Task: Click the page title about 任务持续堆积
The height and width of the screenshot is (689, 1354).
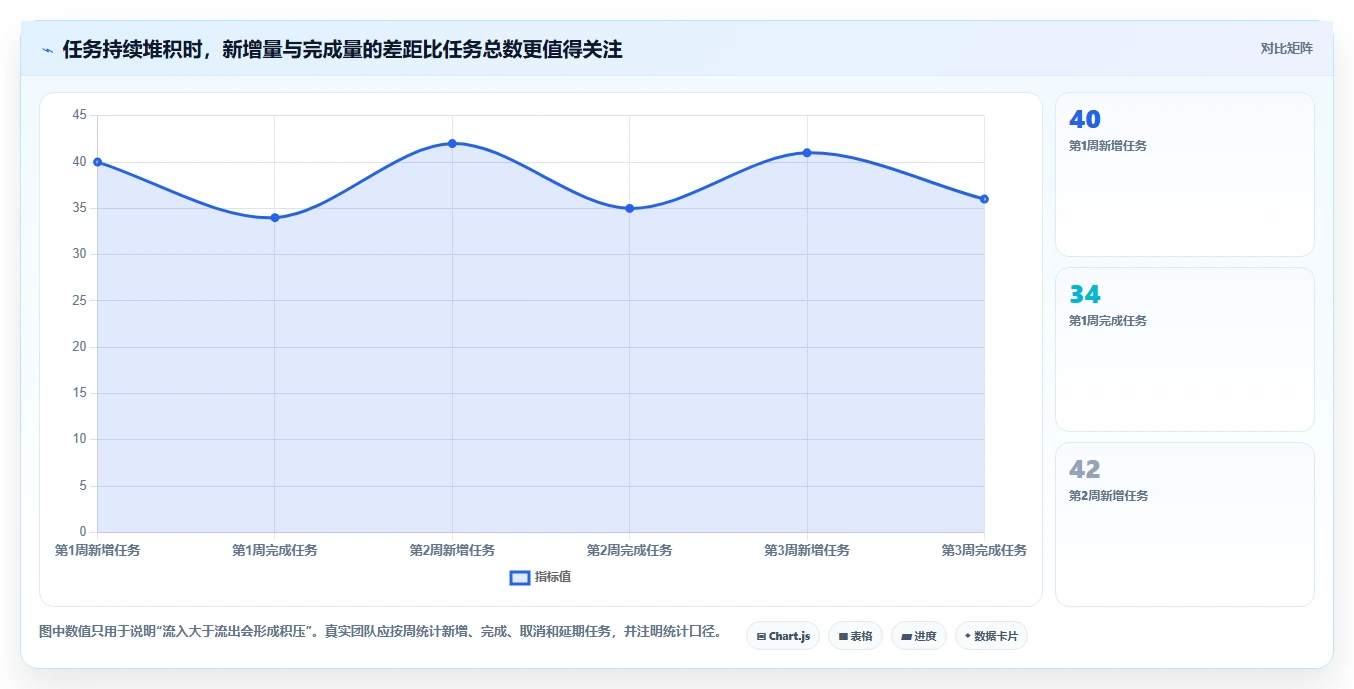Action: click(x=342, y=50)
